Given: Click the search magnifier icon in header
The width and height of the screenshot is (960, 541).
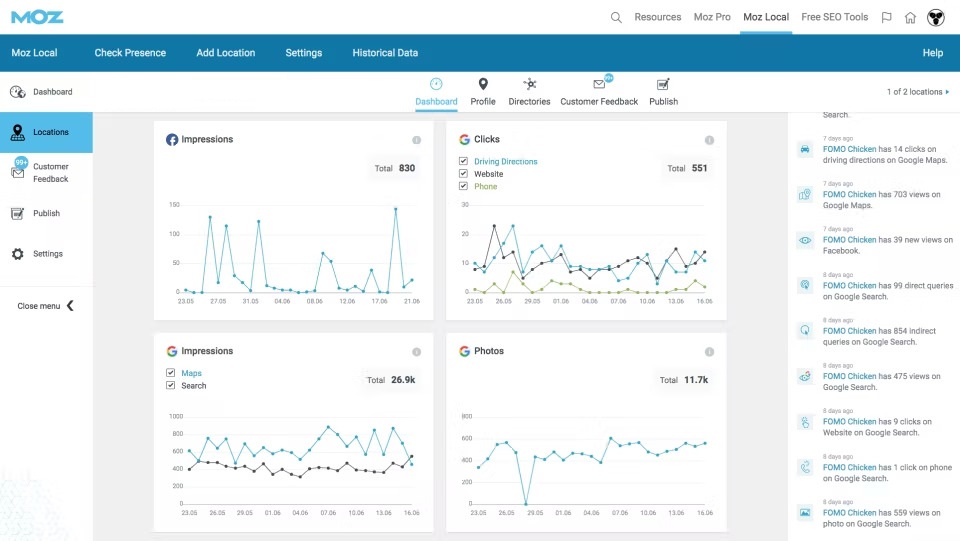Looking at the screenshot, I should tap(616, 17).
